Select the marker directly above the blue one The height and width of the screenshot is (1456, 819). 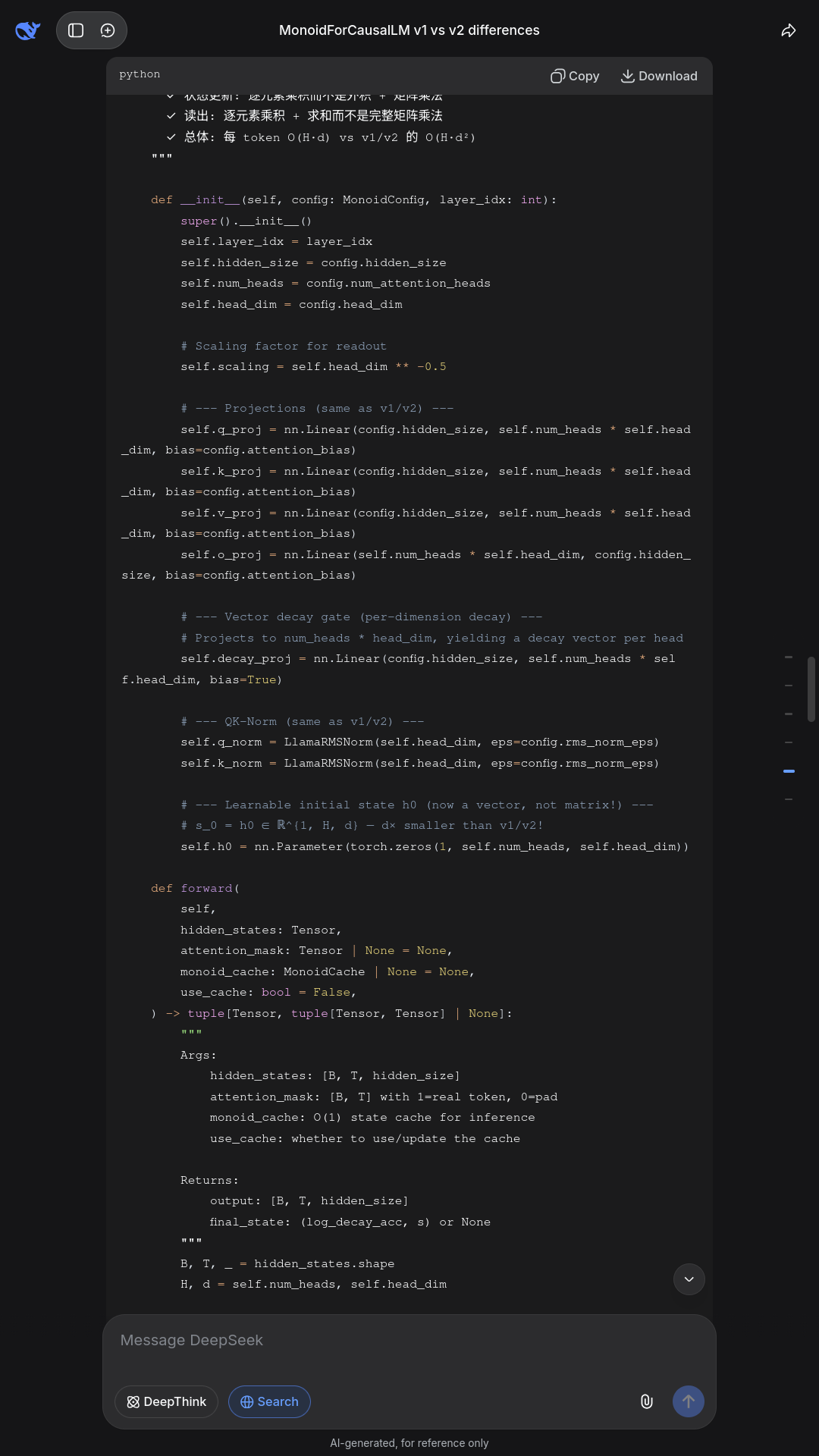coord(789,742)
